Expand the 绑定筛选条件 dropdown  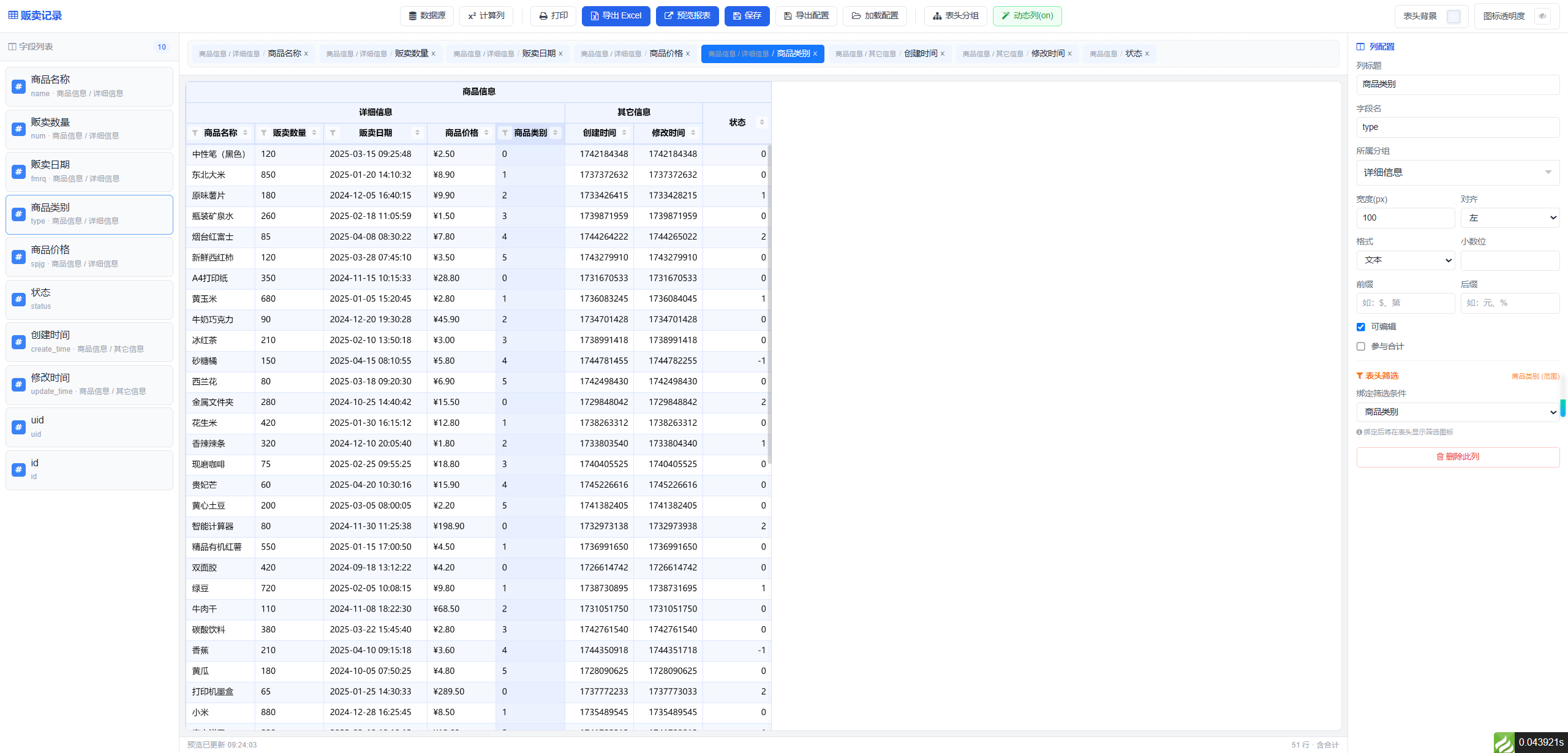point(1458,412)
